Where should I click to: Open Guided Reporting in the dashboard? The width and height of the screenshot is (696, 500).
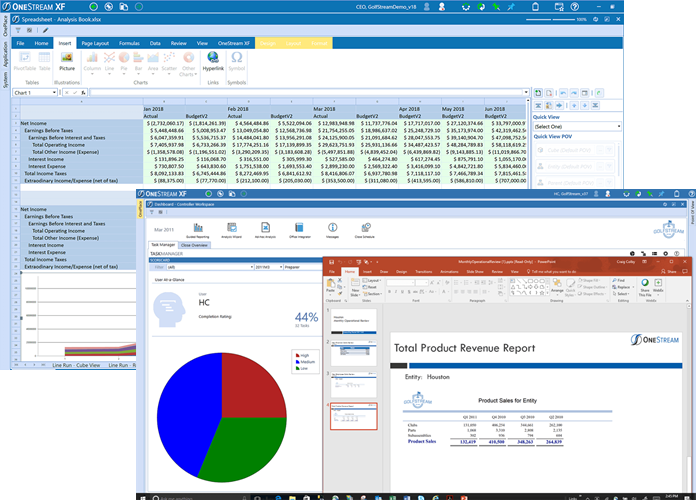coord(198,230)
